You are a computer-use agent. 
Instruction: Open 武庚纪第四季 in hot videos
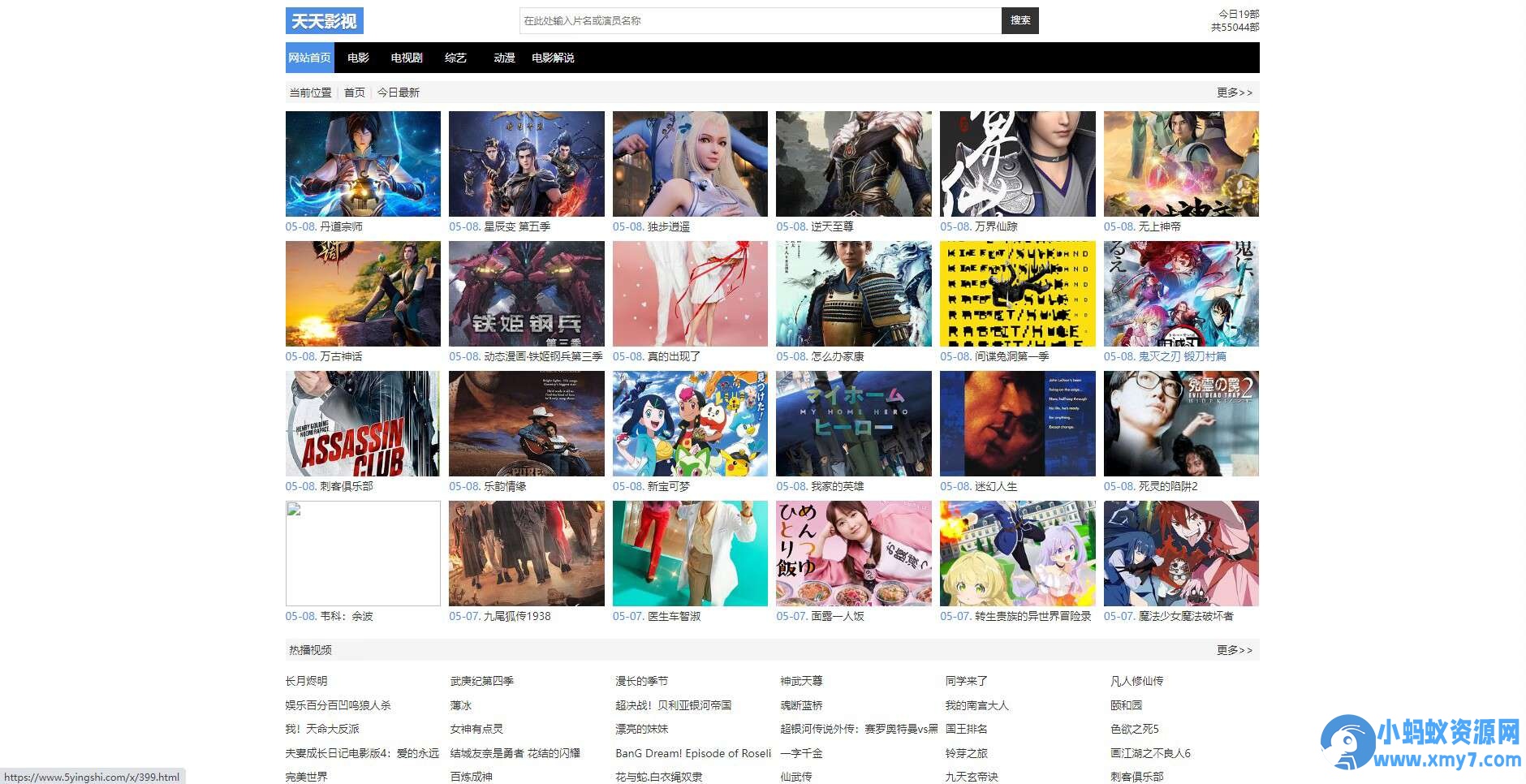(x=482, y=681)
